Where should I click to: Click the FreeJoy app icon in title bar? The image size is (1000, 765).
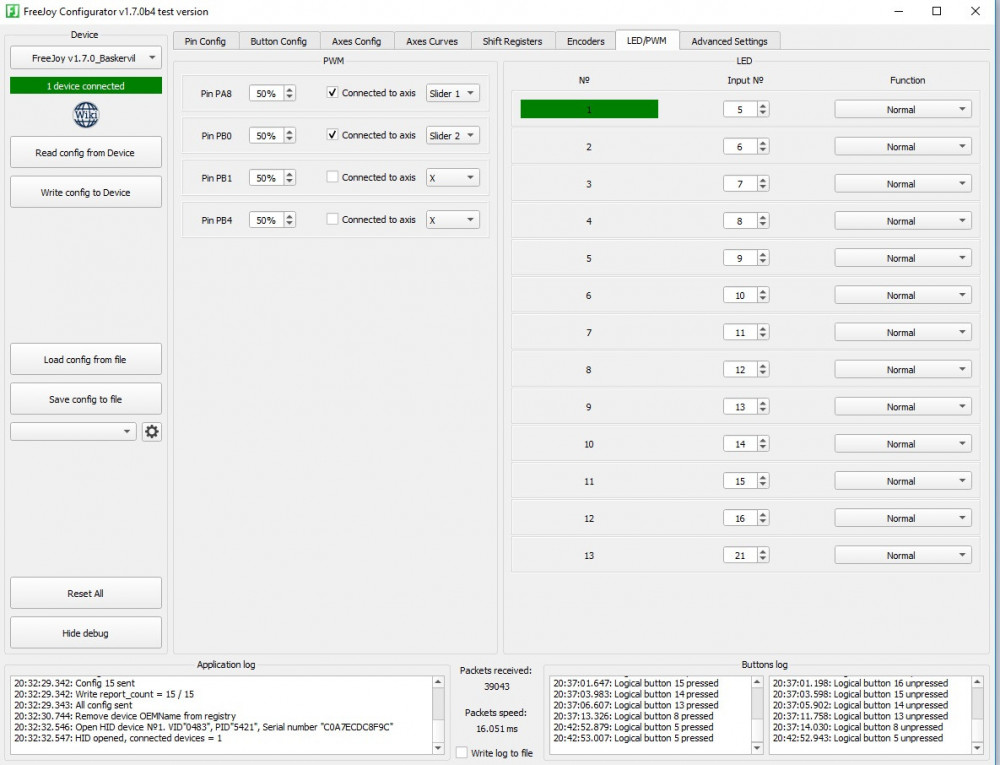pos(11,11)
